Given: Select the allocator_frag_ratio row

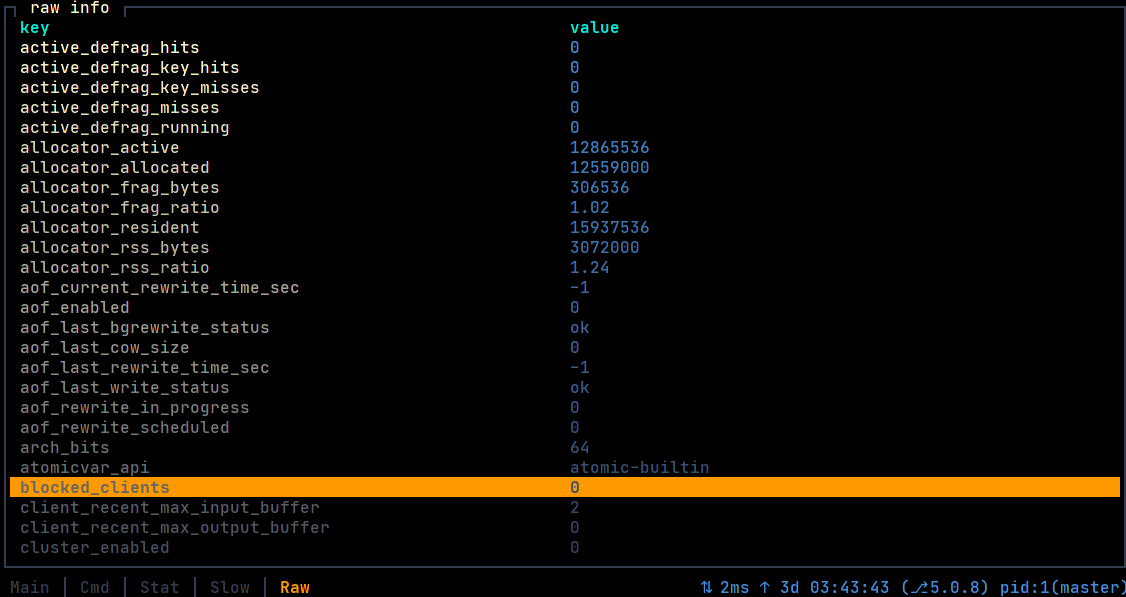Looking at the screenshot, I should click(x=565, y=208).
